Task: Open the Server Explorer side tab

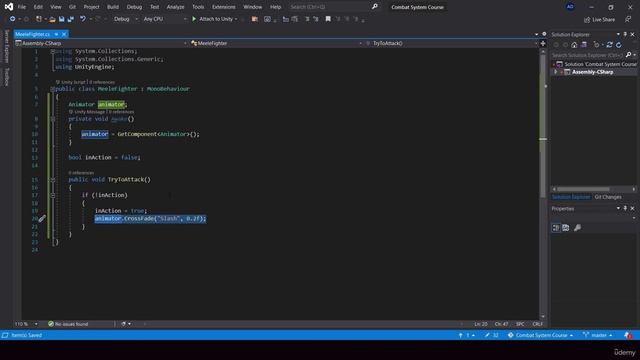Action: [6, 46]
